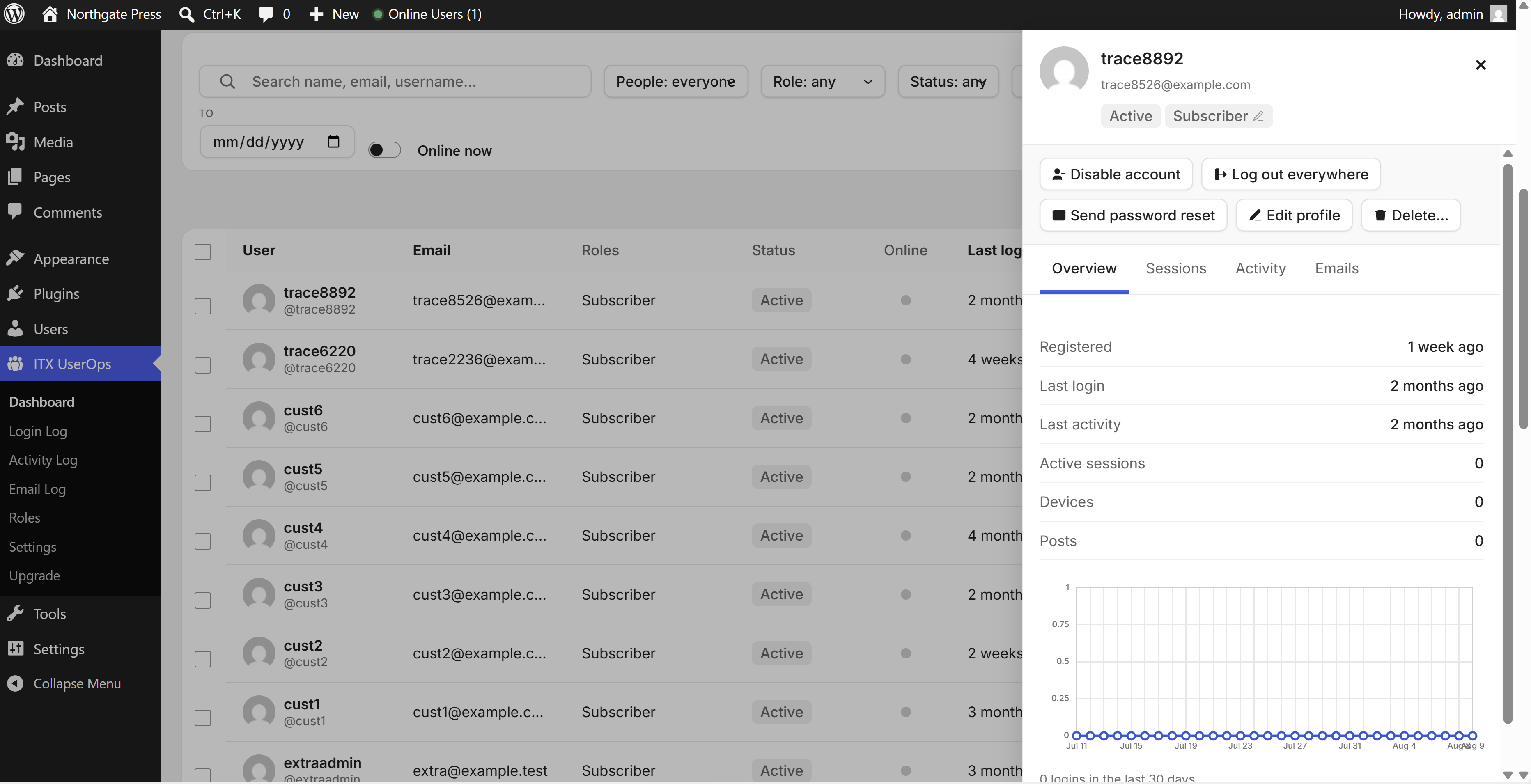Open Login Log submenu item
Image resolution: width=1531 pixels, height=784 pixels.
pos(38,431)
